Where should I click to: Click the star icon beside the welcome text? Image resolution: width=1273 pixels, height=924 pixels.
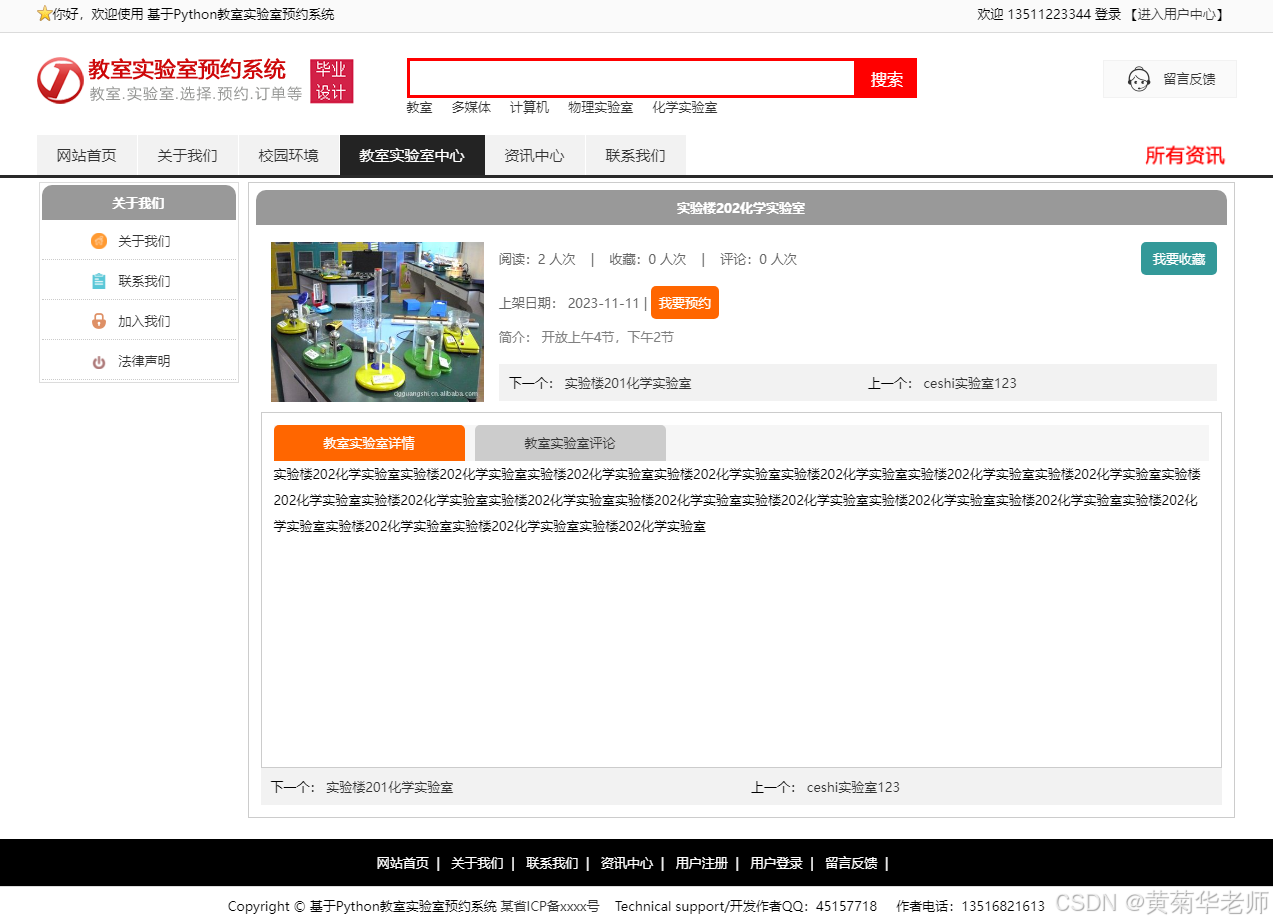click(44, 14)
